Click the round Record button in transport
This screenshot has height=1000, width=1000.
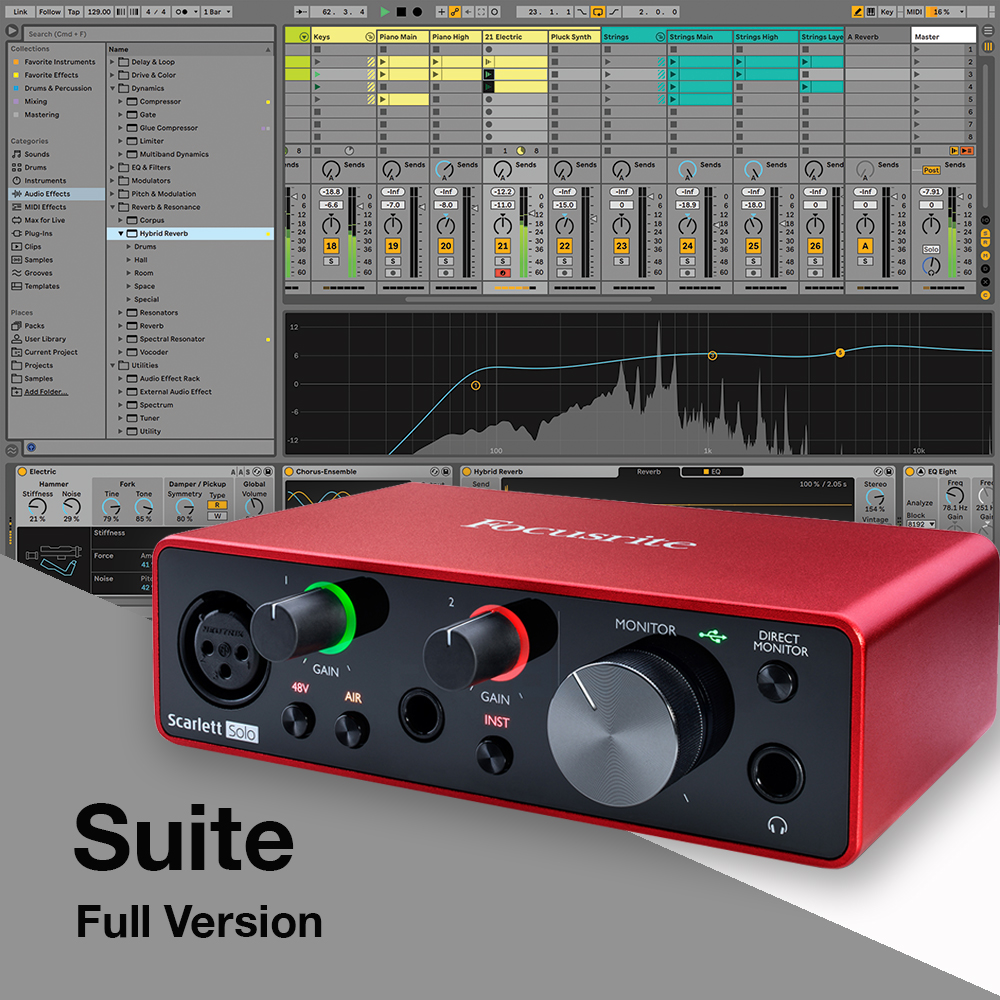coord(417,11)
